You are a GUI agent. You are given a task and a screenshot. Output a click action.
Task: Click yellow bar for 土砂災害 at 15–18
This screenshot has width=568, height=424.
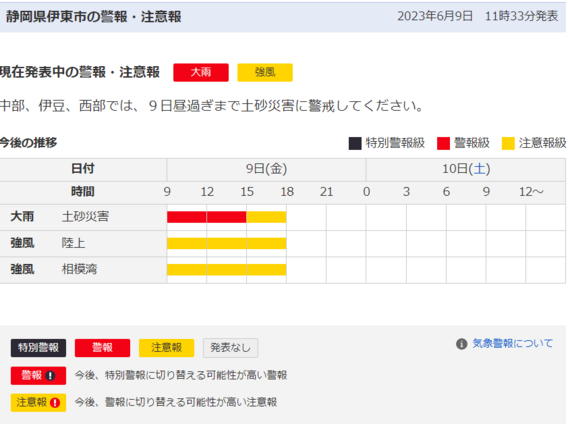(266, 217)
